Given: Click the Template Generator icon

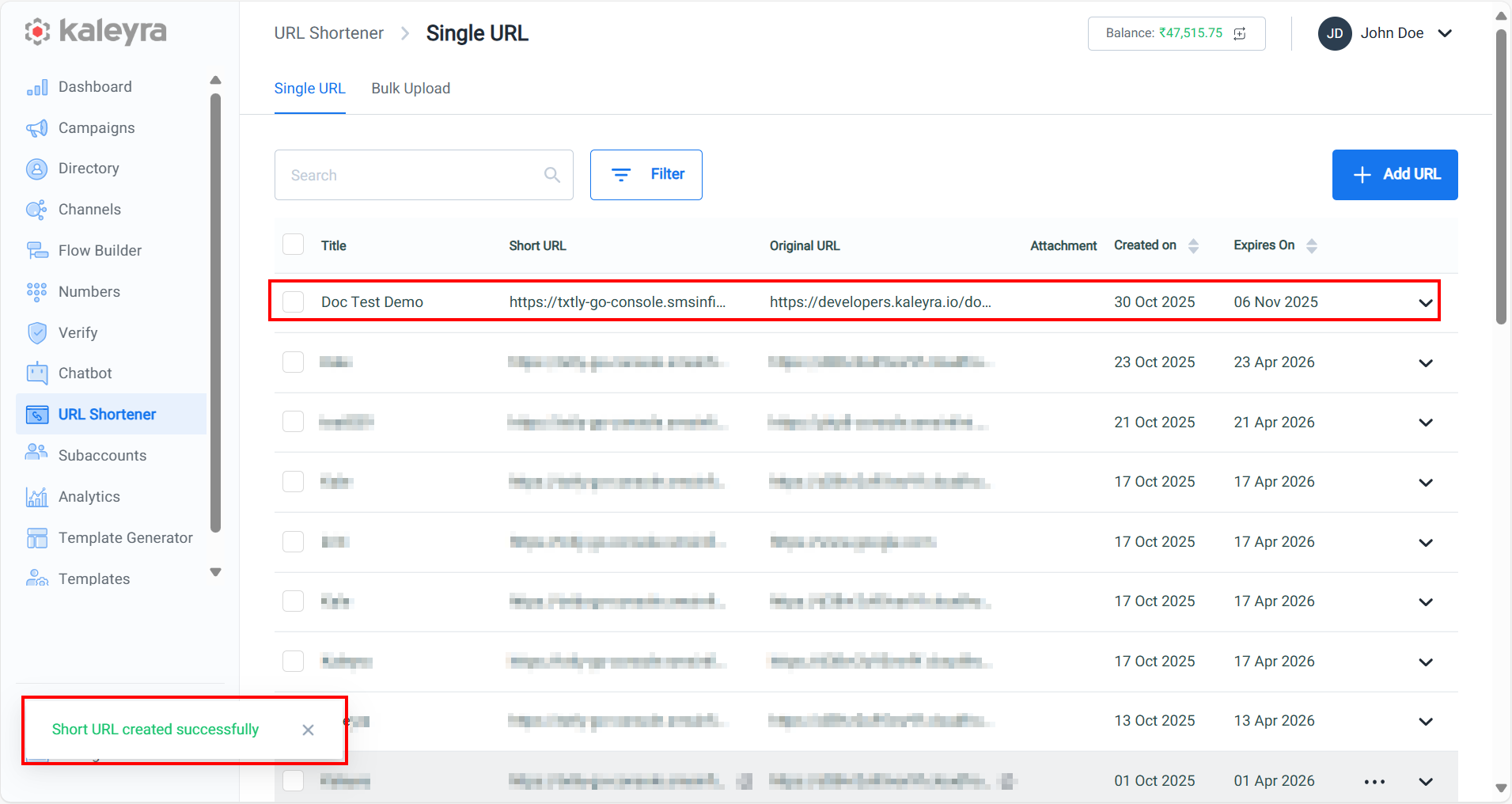Looking at the screenshot, I should coord(37,538).
